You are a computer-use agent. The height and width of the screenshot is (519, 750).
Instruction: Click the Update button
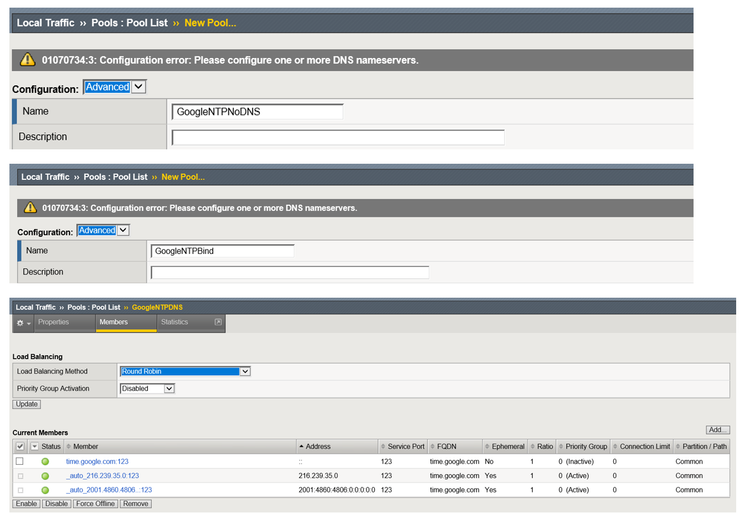27,404
